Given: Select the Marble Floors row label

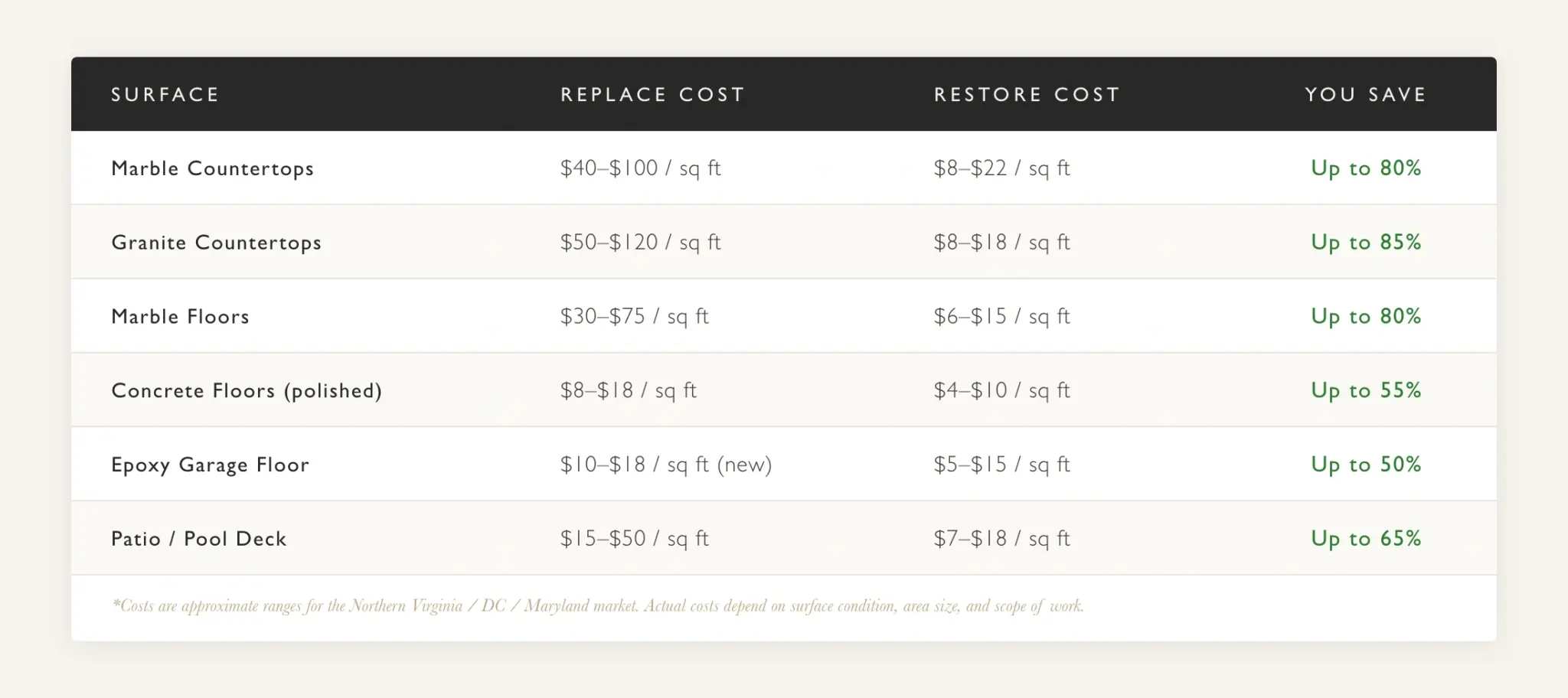Looking at the screenshot, I should [x=180, y=317].
